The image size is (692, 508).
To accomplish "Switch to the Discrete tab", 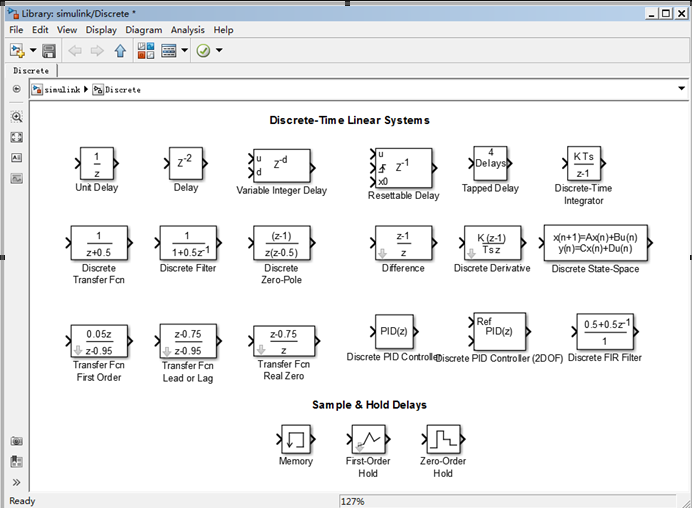I will coord(31,71).
